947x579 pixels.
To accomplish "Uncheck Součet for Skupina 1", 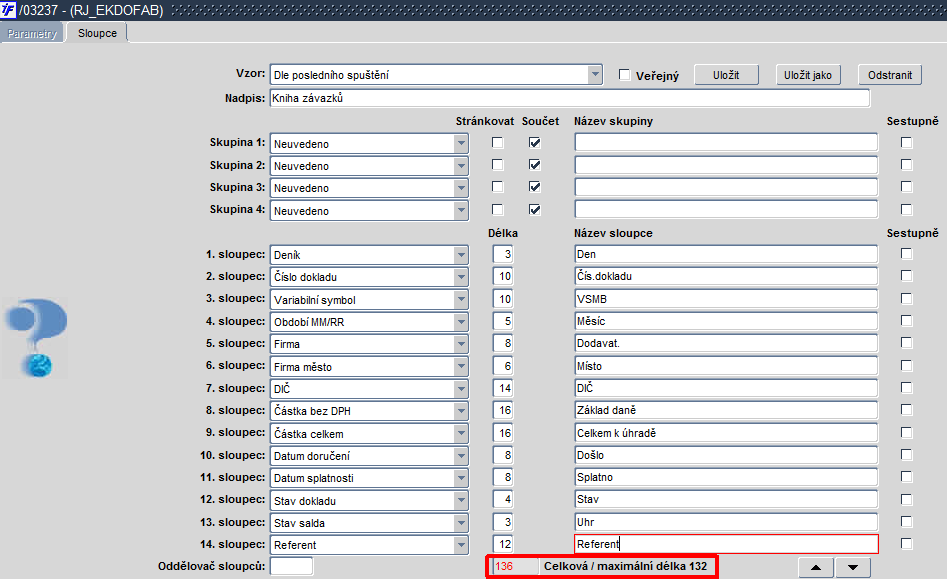I will click(534, 142).
